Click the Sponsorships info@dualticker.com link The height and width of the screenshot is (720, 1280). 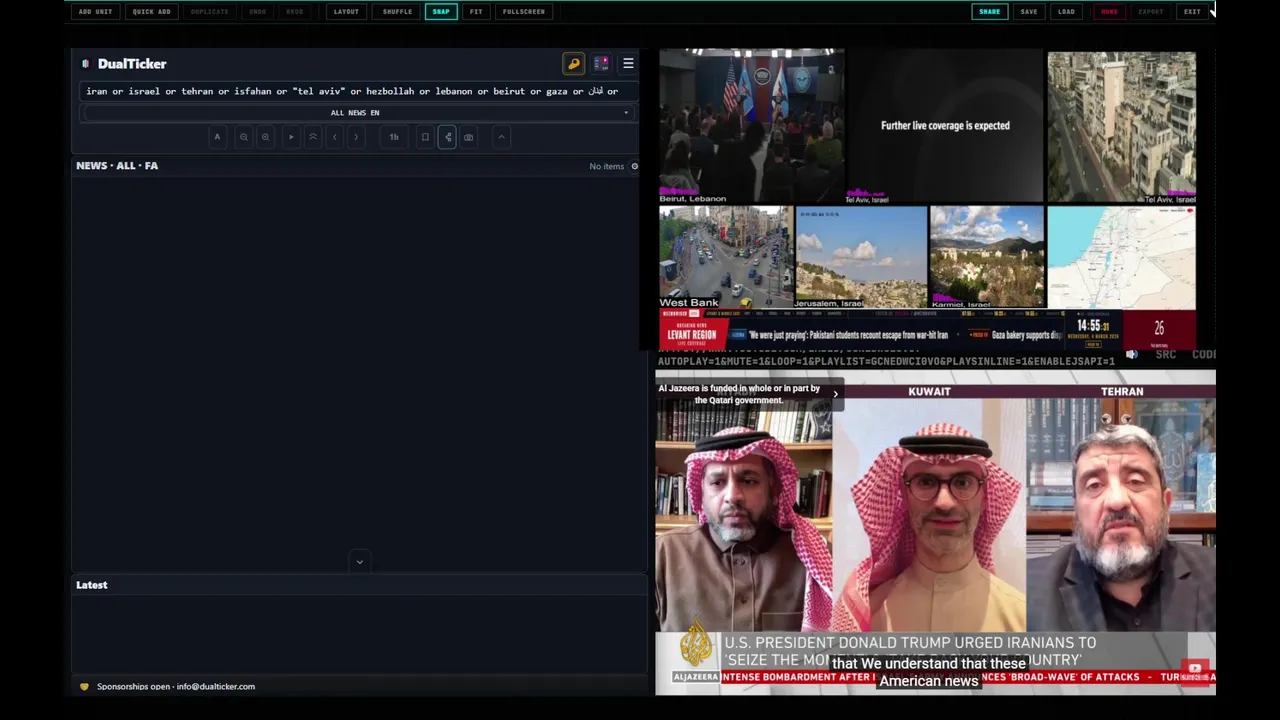[x=176, y=687]
